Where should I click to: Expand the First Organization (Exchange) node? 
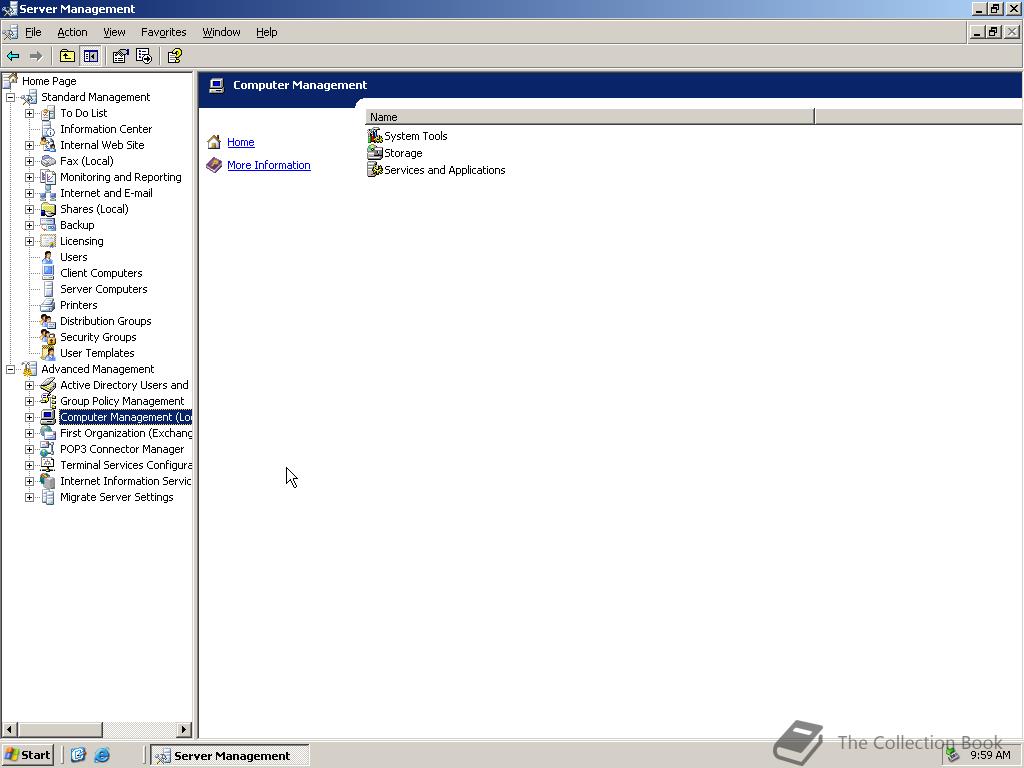(x=29, y=433)
